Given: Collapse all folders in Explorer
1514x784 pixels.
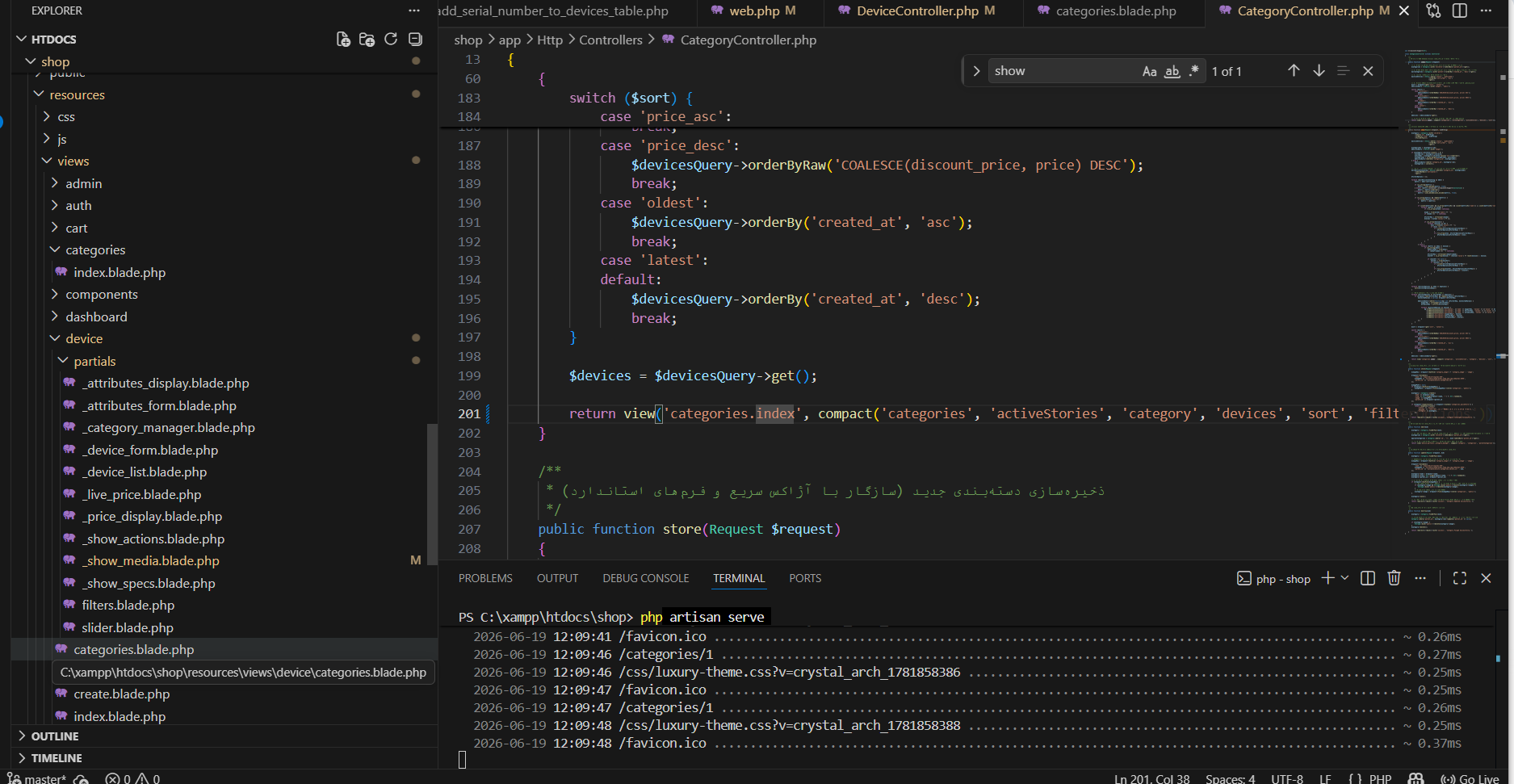Looking at the screenshot, I should [415, 40].
